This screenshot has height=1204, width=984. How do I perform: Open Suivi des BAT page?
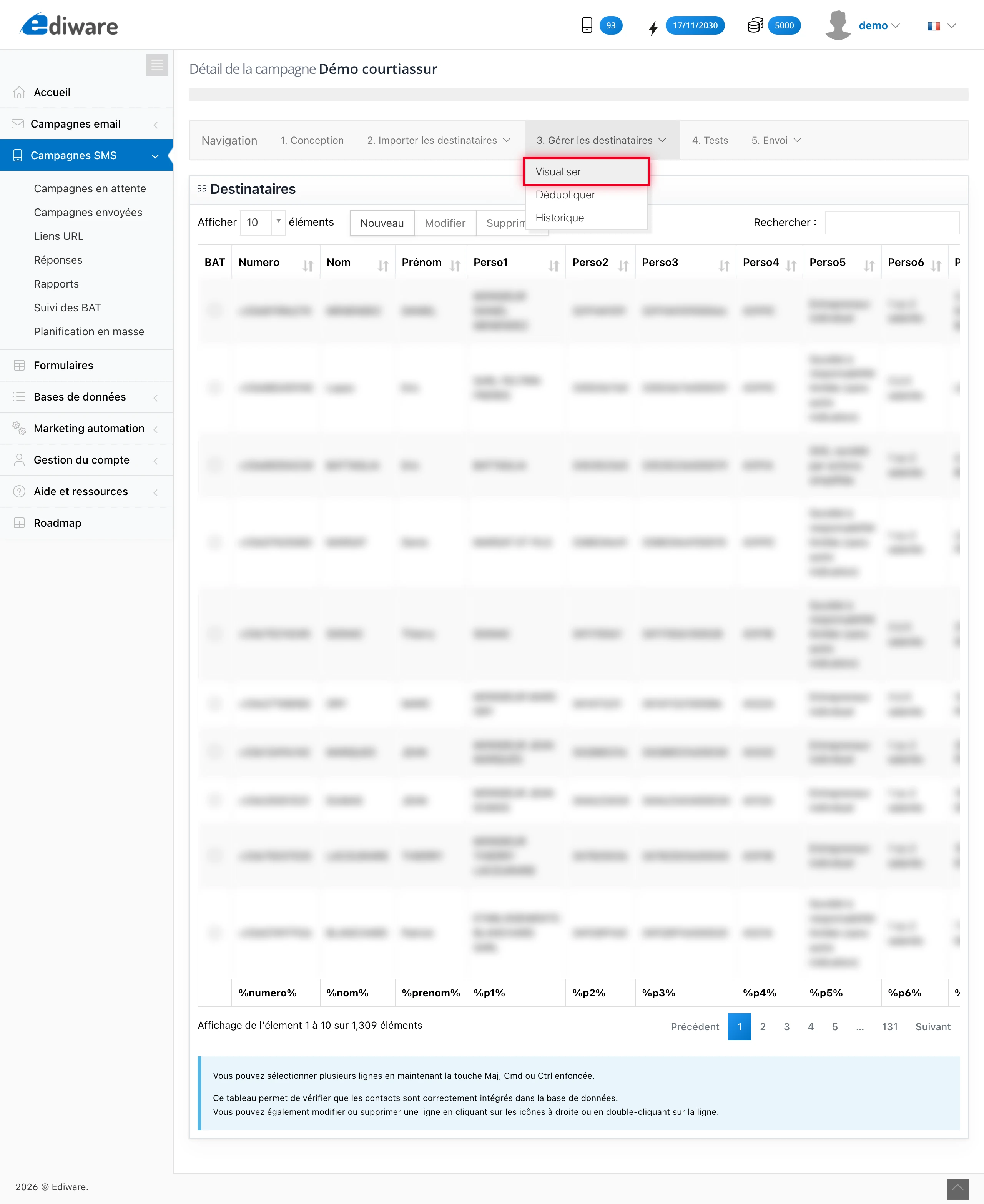coord(67,307)
